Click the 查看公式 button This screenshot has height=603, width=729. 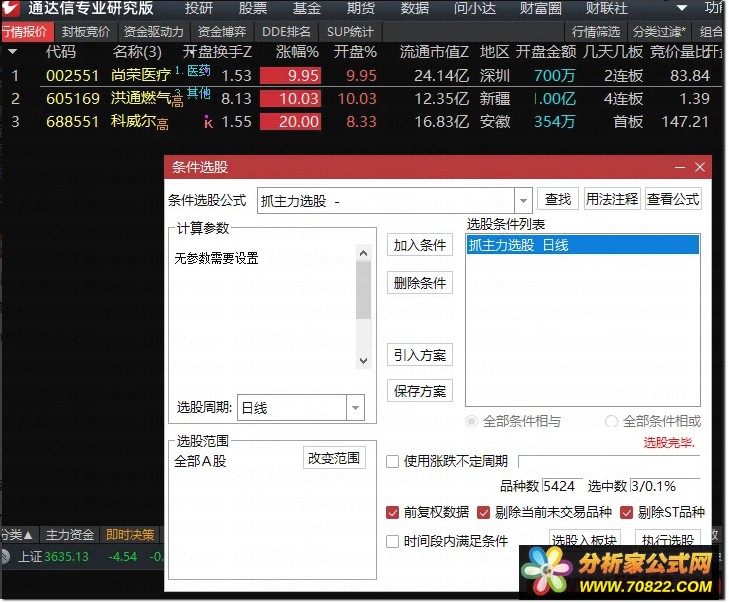pyautogui.click(x=673, y=199)
